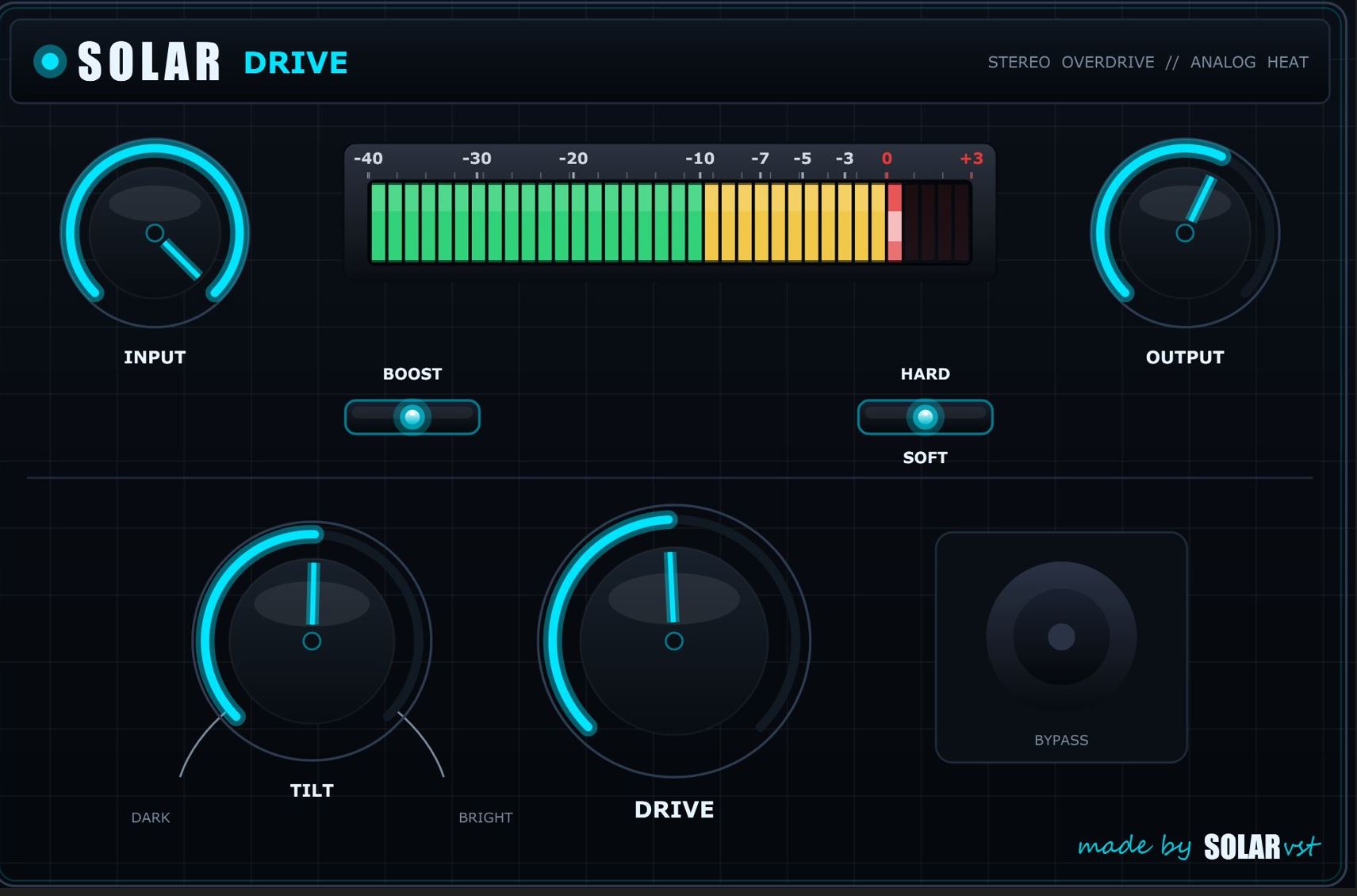Image resolution: width=1357 pixels, height=896 pixels.
Task: Click the red clipping segment of the meter
Action: (895, 223)
